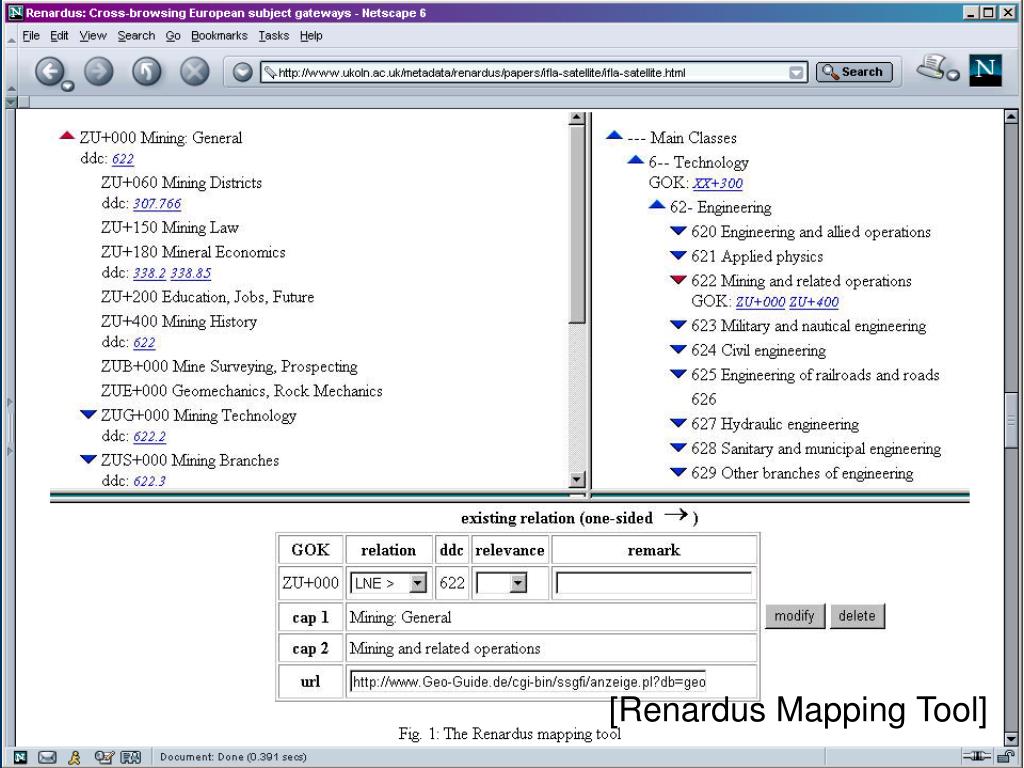
Task: Open the Help menu
Action: [x=312, y=36]
